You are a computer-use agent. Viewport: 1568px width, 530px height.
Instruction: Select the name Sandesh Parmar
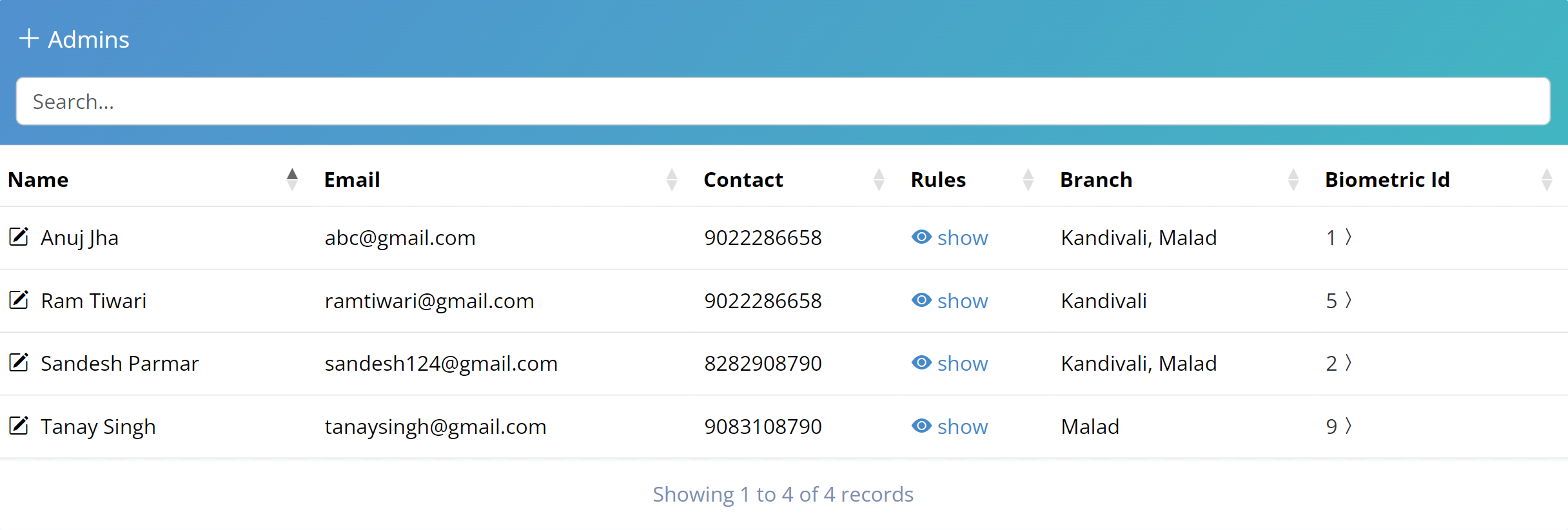120,363
